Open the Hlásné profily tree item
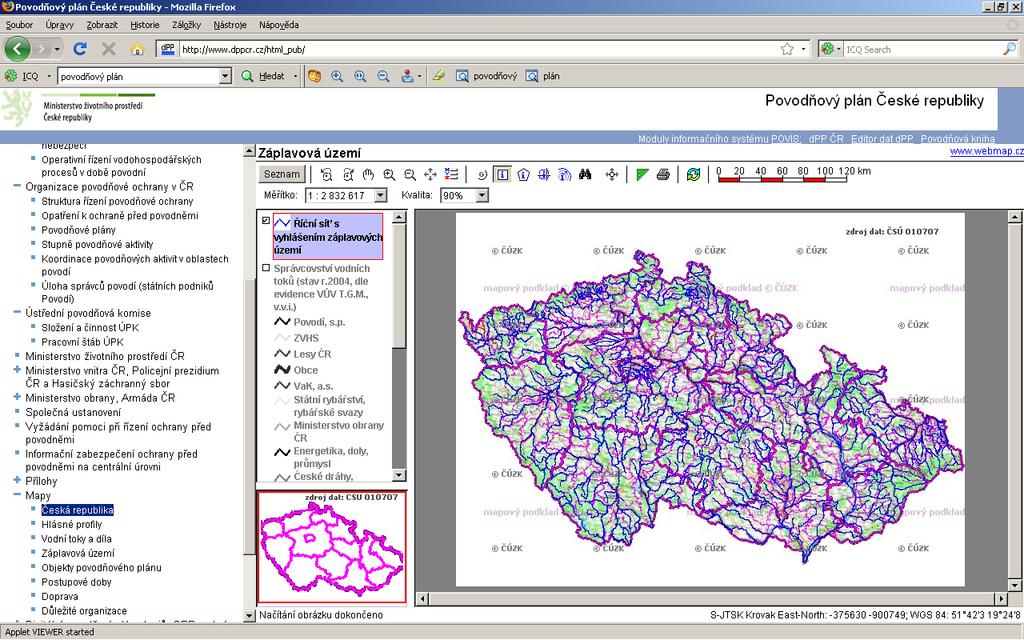Viewport: 1024px width, 640px height. tap(72, 524)
